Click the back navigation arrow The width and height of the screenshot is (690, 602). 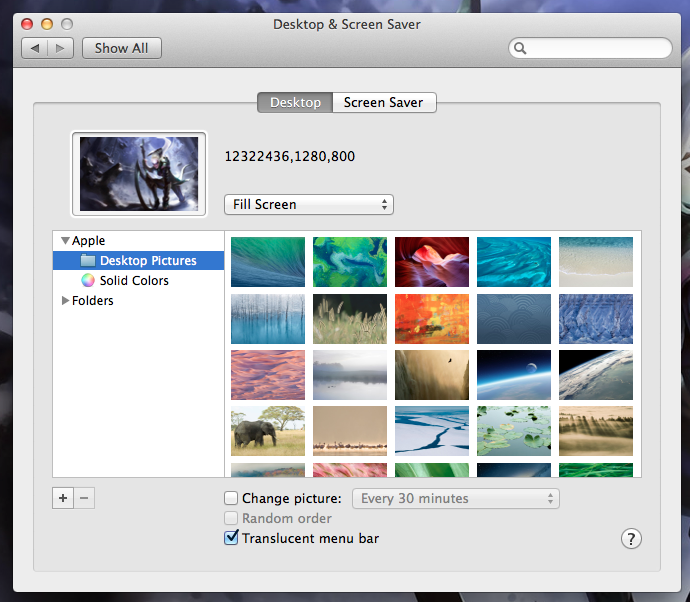pos(34,48)
